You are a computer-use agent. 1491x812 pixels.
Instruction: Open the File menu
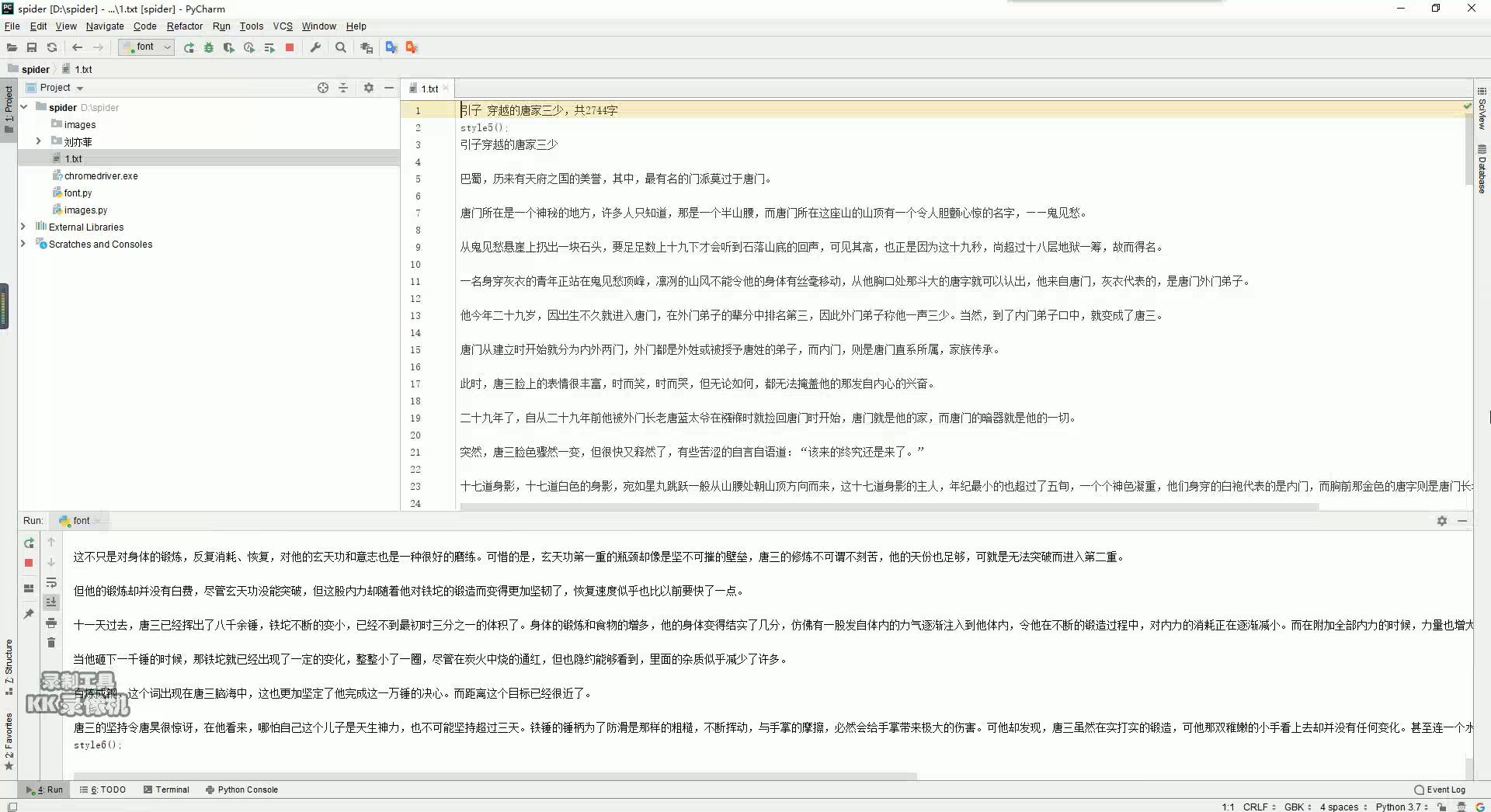(12, 26)
